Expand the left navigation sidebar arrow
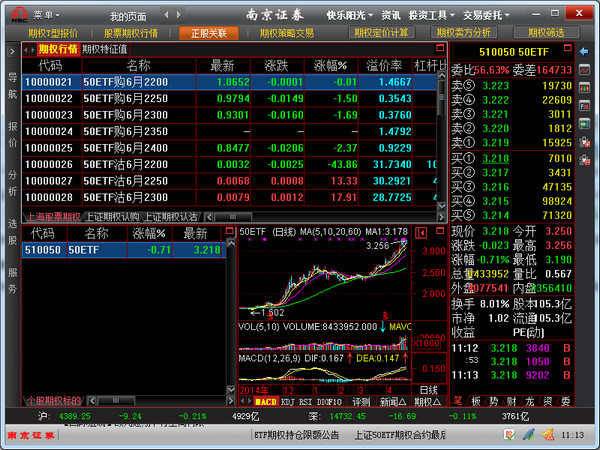Viewport: 600px width, 450px height. click(x=12, y=52)
